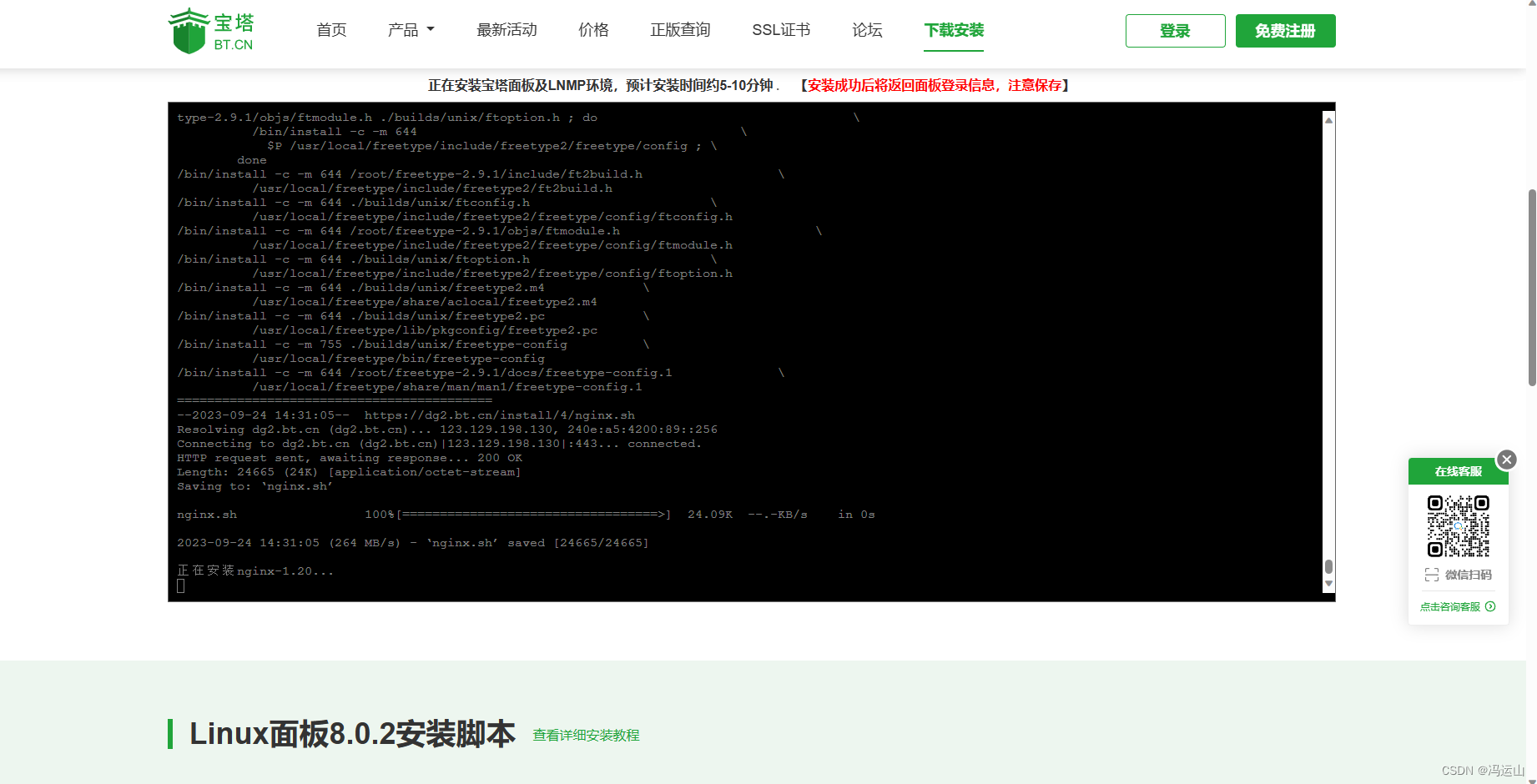
Task: Open 正版查询 page
Action: tap(680, 30)
